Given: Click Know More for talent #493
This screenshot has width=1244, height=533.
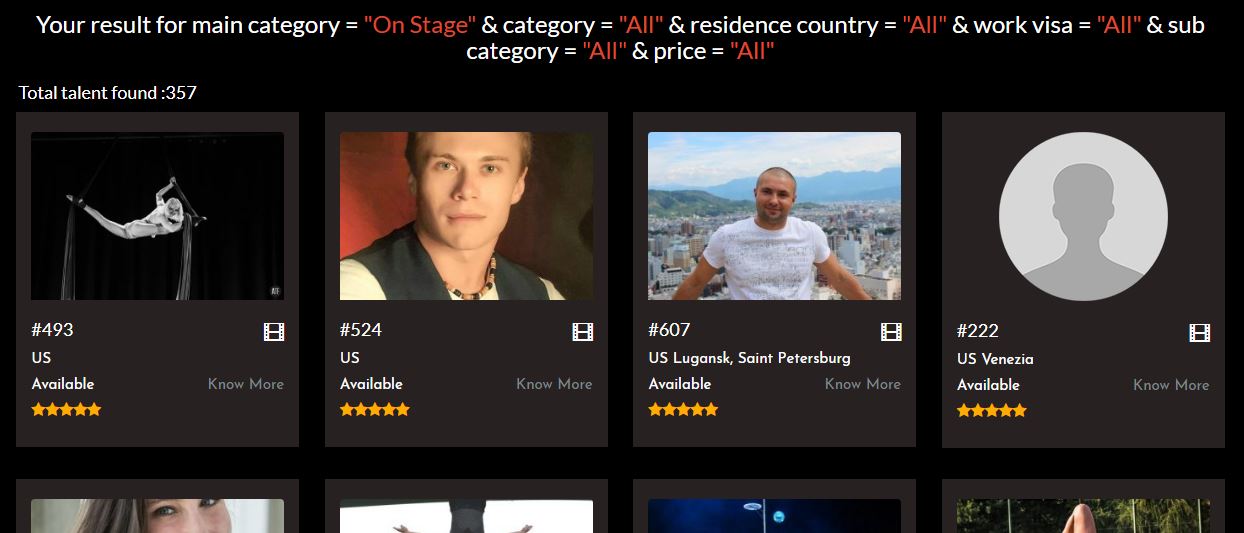Looking at the screenshot, I should pos(246,384).
